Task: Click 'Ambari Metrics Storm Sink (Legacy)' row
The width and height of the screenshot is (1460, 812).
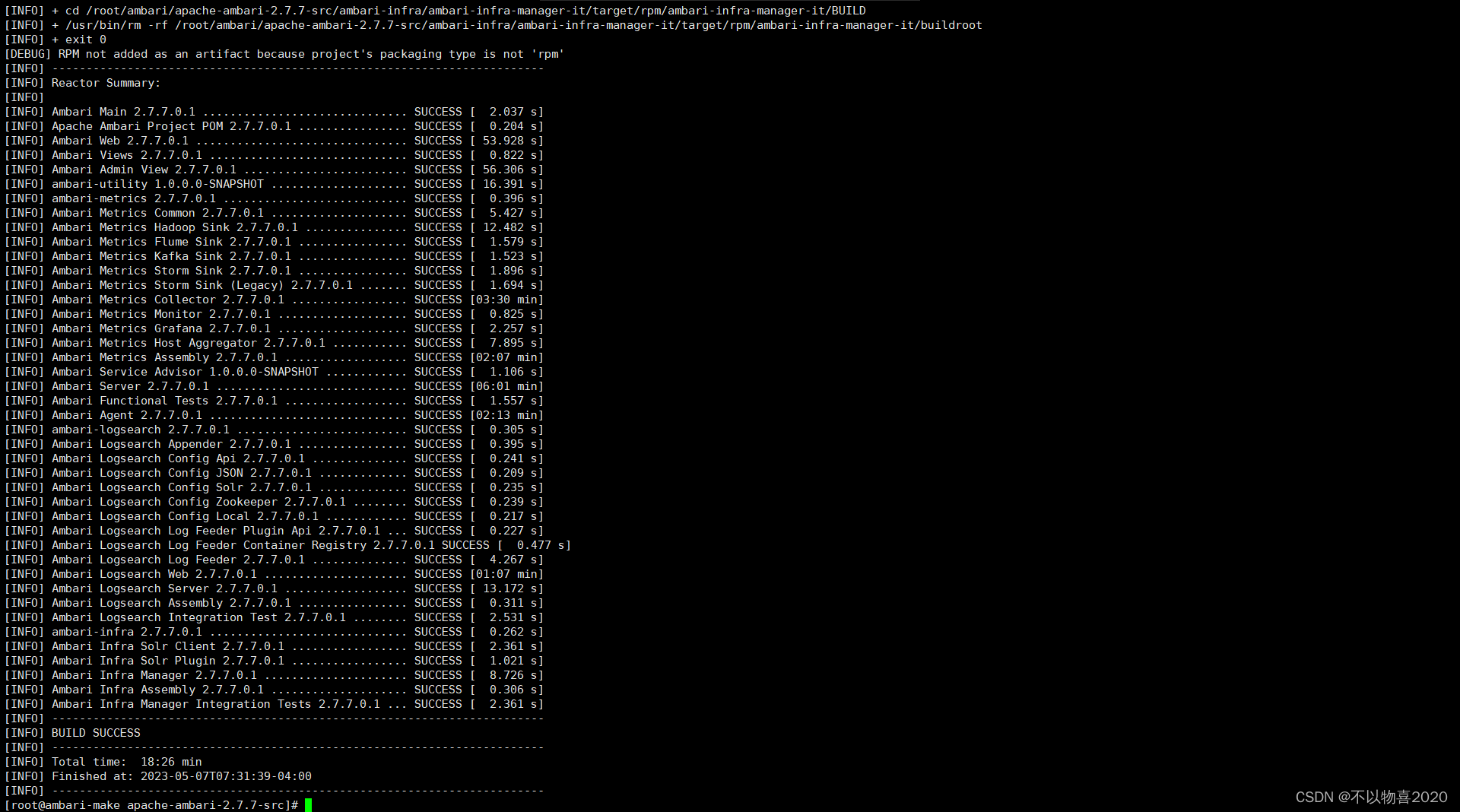Action: pos(275,285)
